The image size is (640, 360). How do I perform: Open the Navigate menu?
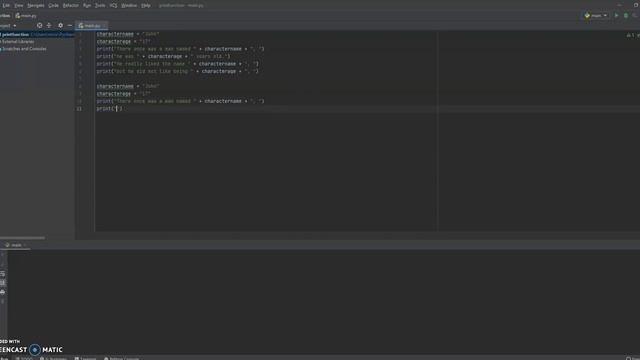(36, 5)
